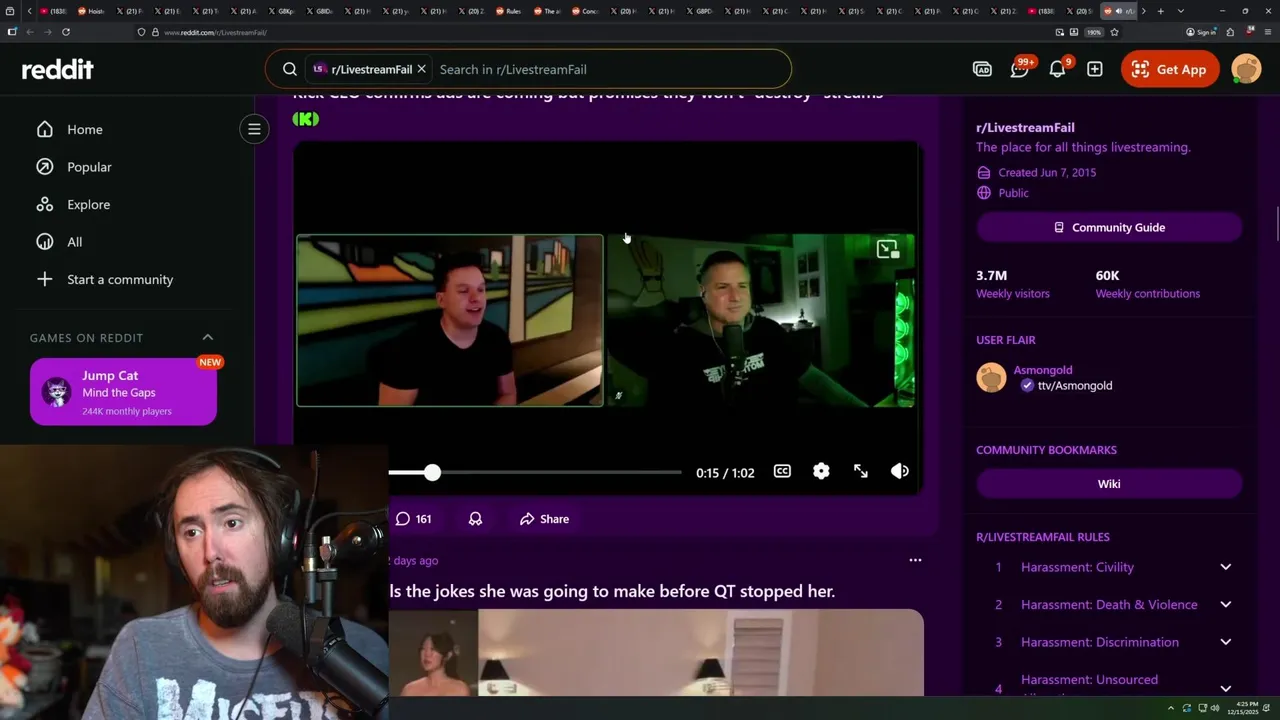Open the Advertise on Reddit icon
1280x720 pixels.
coord(982,69)
